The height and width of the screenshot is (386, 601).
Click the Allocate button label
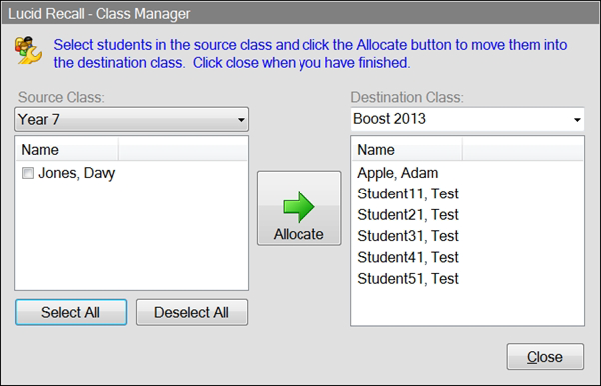(x=299, y=234)
